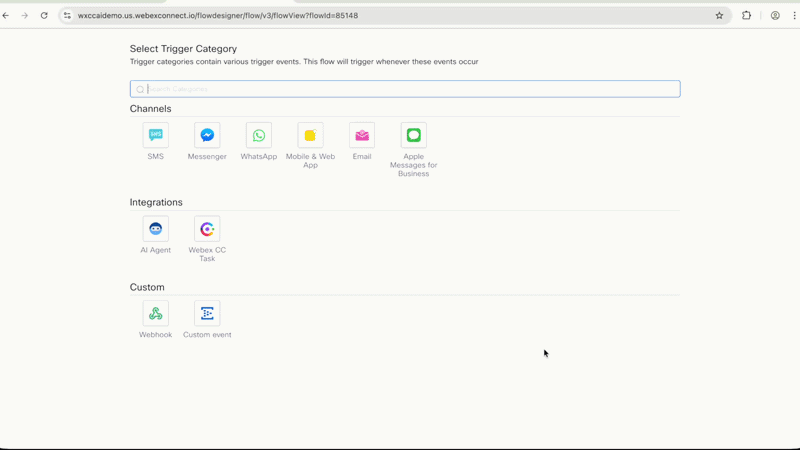Open the browser profile menu

(775, 15)
